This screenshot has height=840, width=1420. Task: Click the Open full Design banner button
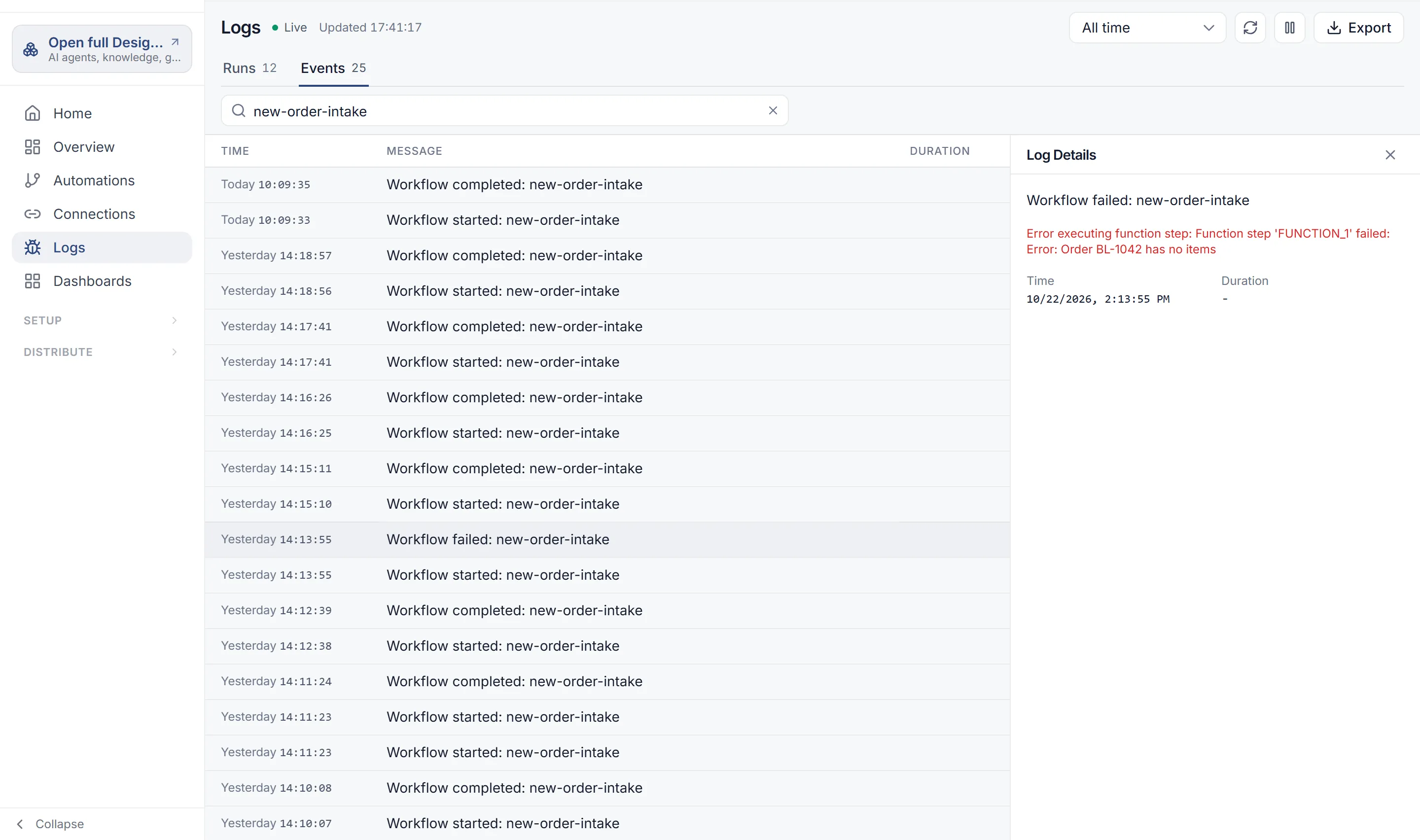tap(102, 49)
